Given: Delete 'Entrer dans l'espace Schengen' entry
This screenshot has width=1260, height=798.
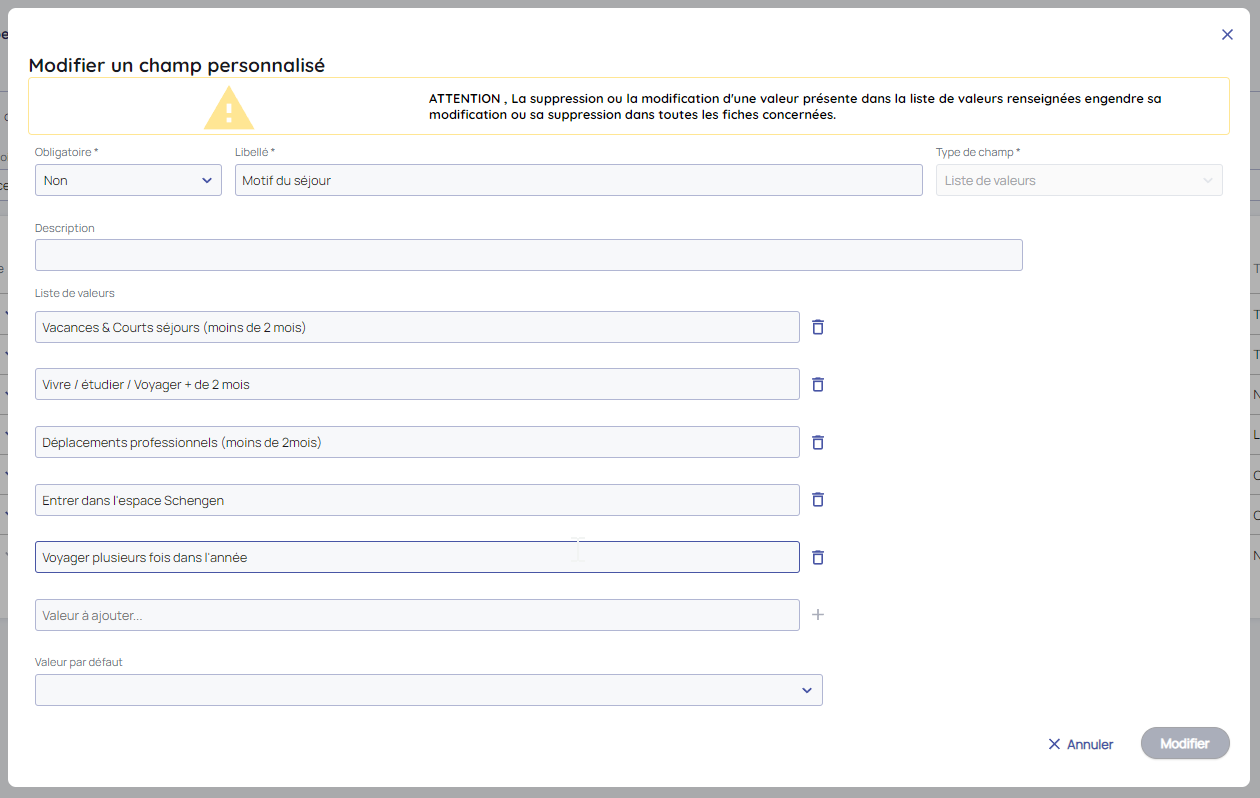Looking at the screenshot, I should coord(817,500).
